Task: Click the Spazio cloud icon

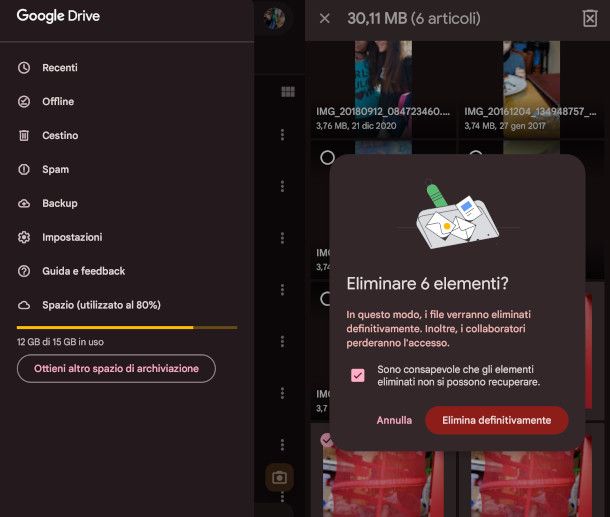Action: pos(24,305)
